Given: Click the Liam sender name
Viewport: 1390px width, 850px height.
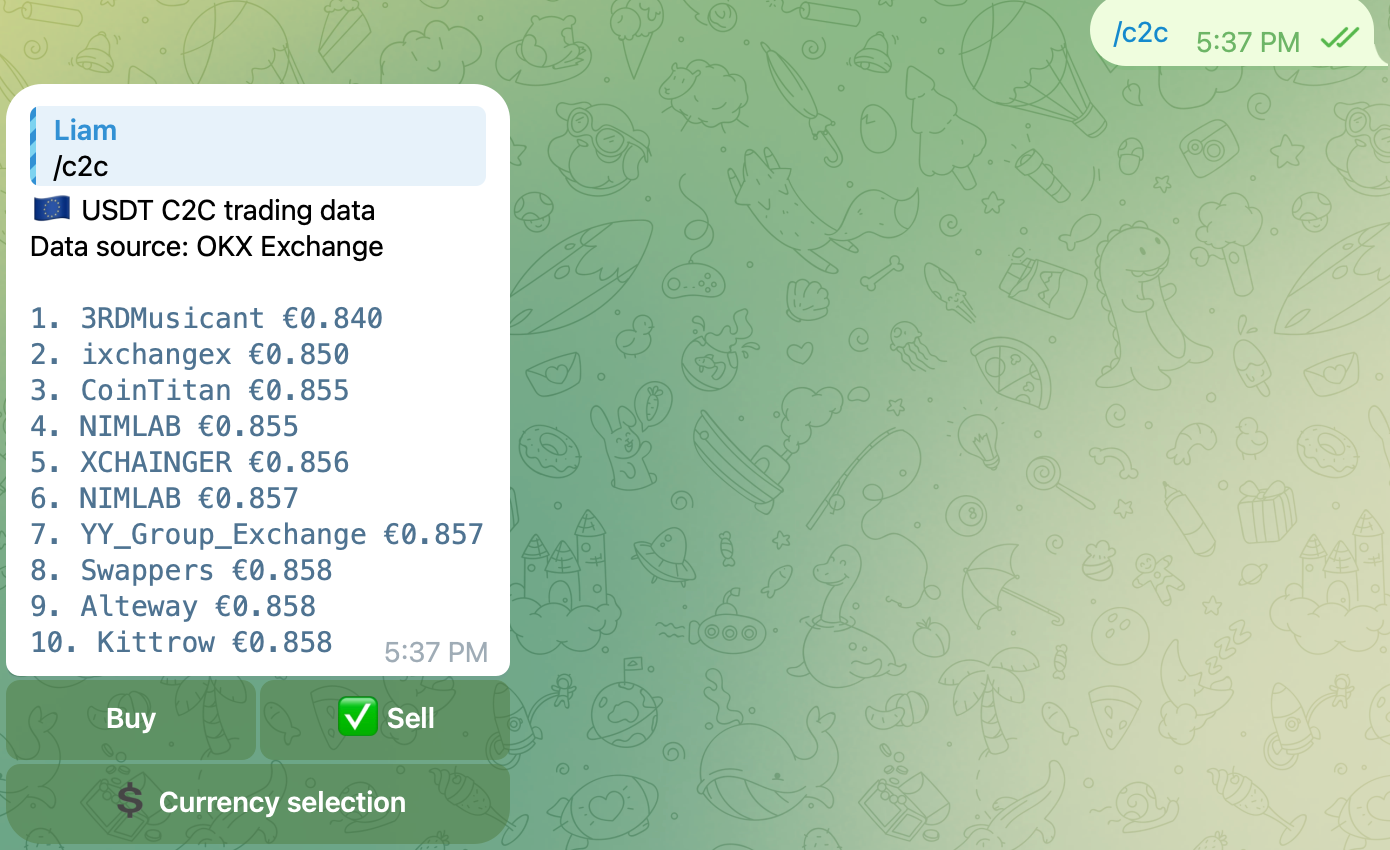Looking at the screenshot, I should [x=85, y=130].
